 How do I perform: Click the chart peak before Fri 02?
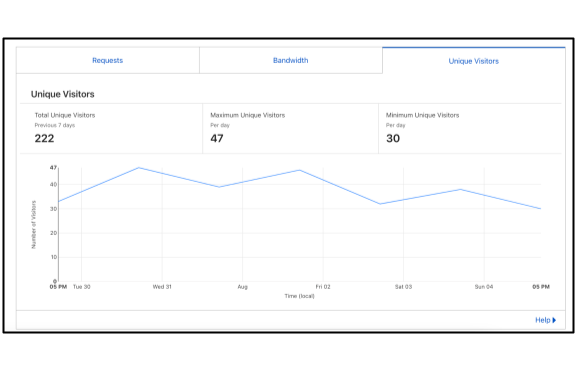pyautogui.click(x=300, y=170)
